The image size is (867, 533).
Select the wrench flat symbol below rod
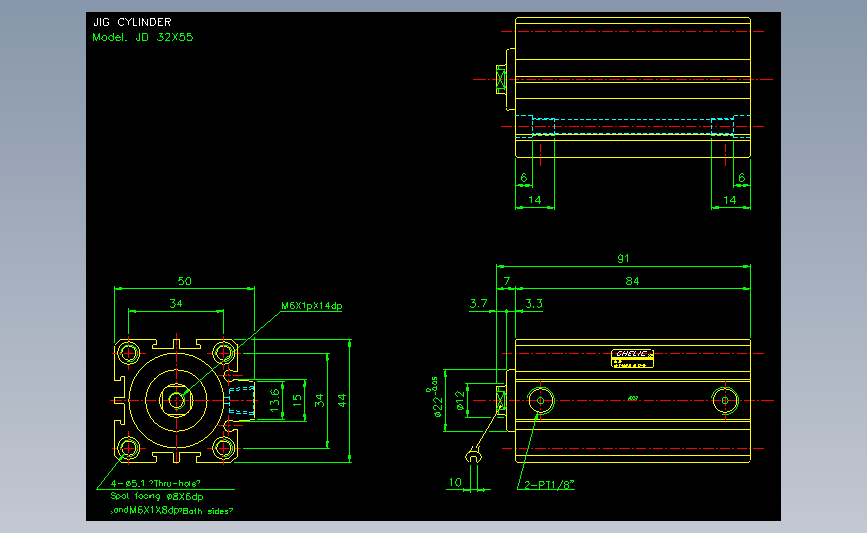[x=473, y=456]
